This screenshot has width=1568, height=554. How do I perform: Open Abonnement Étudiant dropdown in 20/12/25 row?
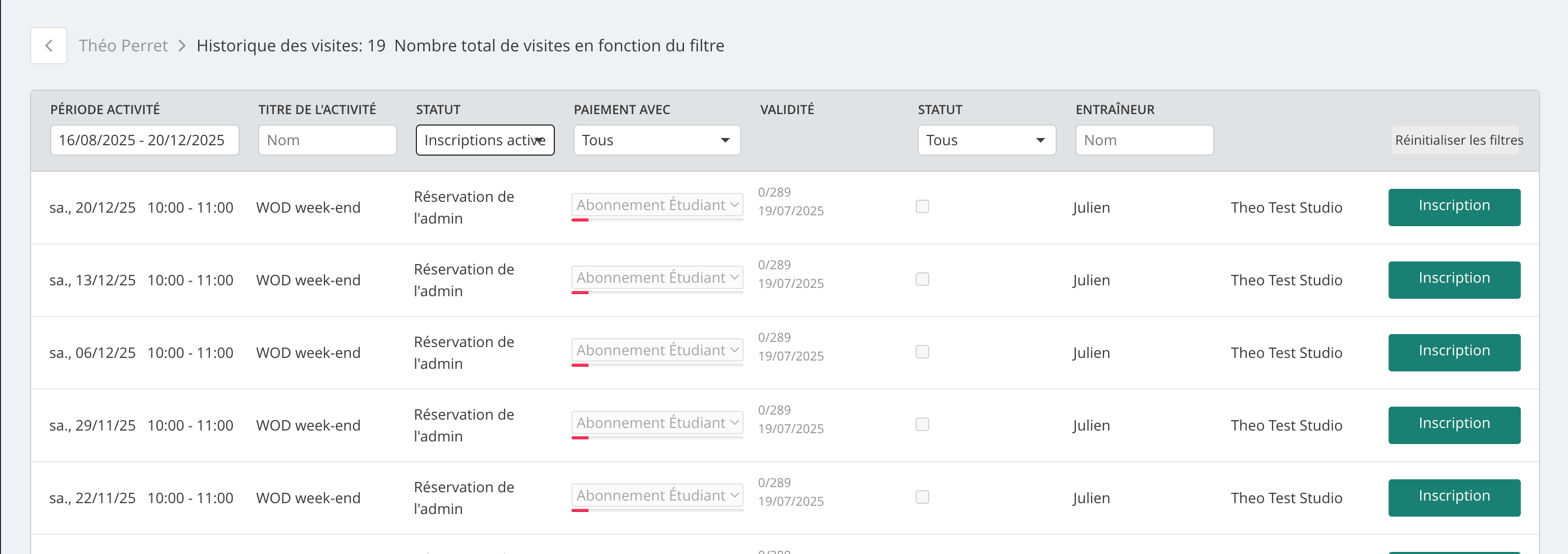coord(657,204)
